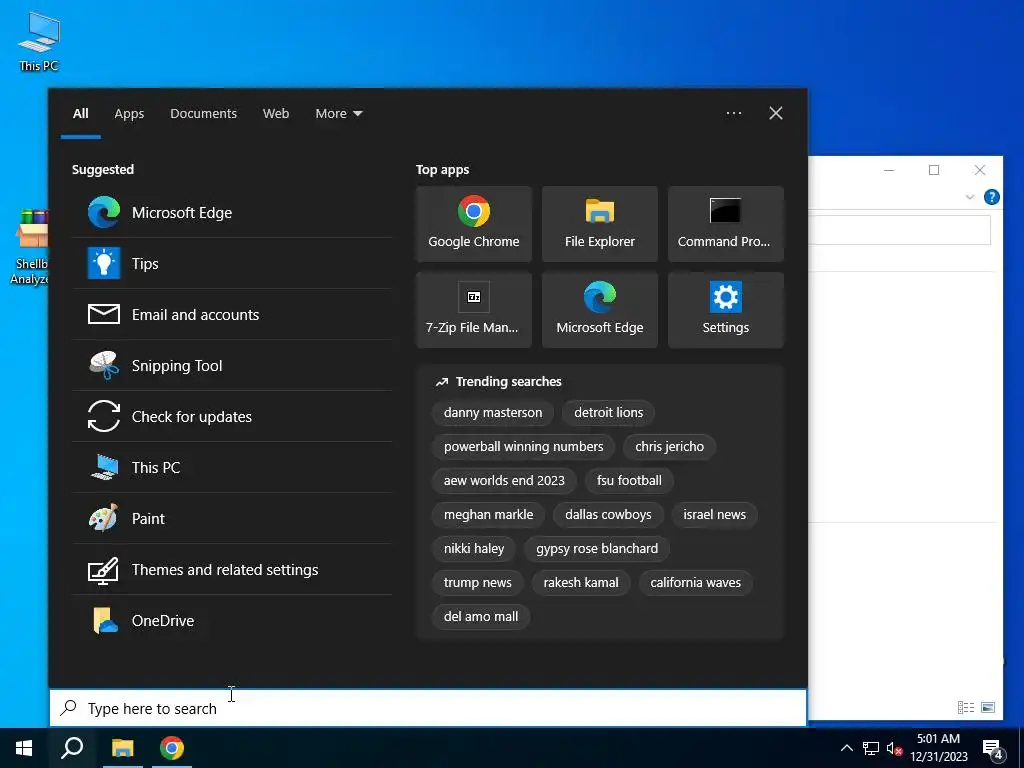
Task: Select Check for updates suggestion
Action: click(232, 416)
